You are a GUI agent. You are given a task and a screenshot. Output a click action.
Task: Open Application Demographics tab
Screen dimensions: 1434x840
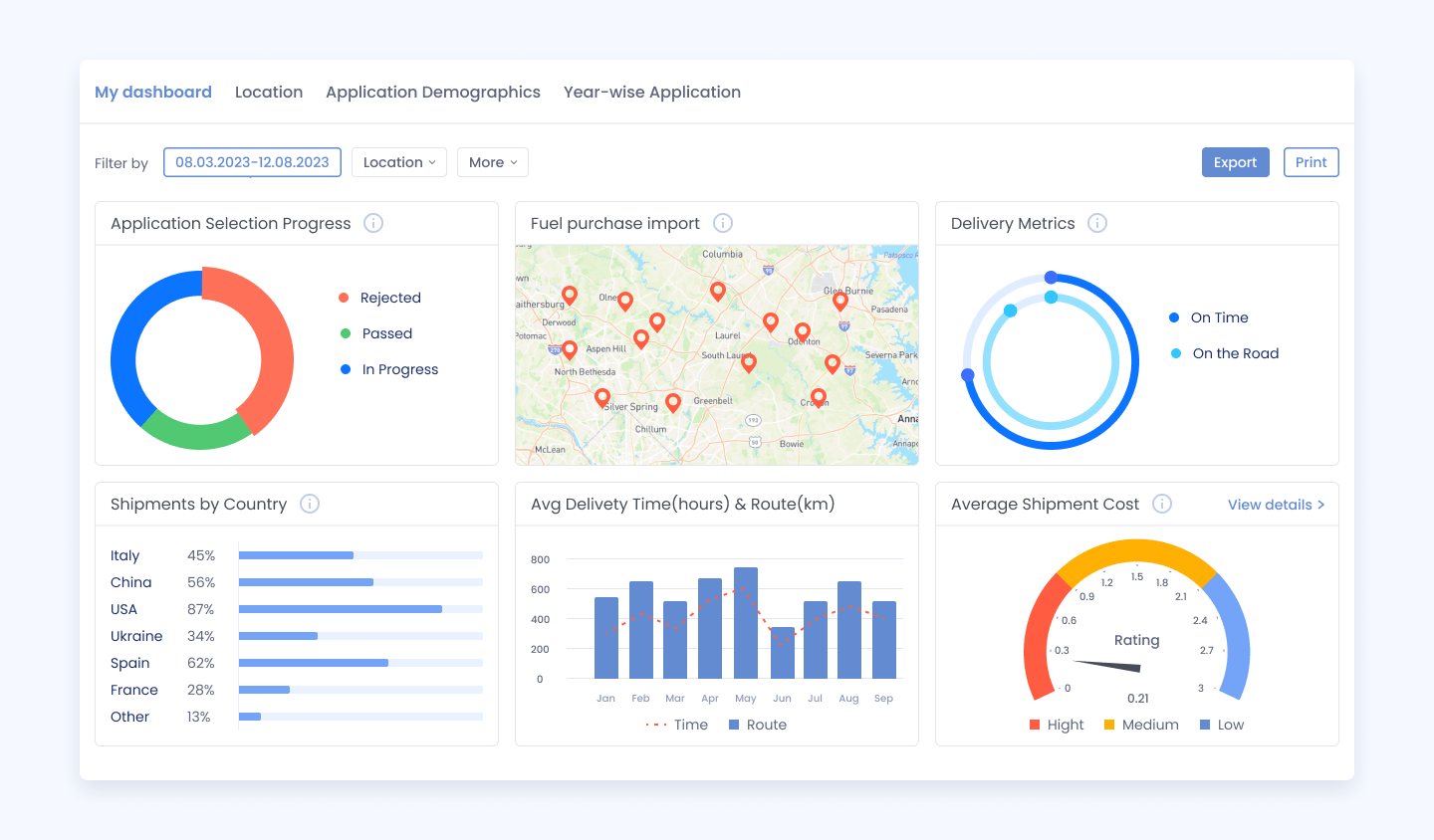click(x=433, y=92)
